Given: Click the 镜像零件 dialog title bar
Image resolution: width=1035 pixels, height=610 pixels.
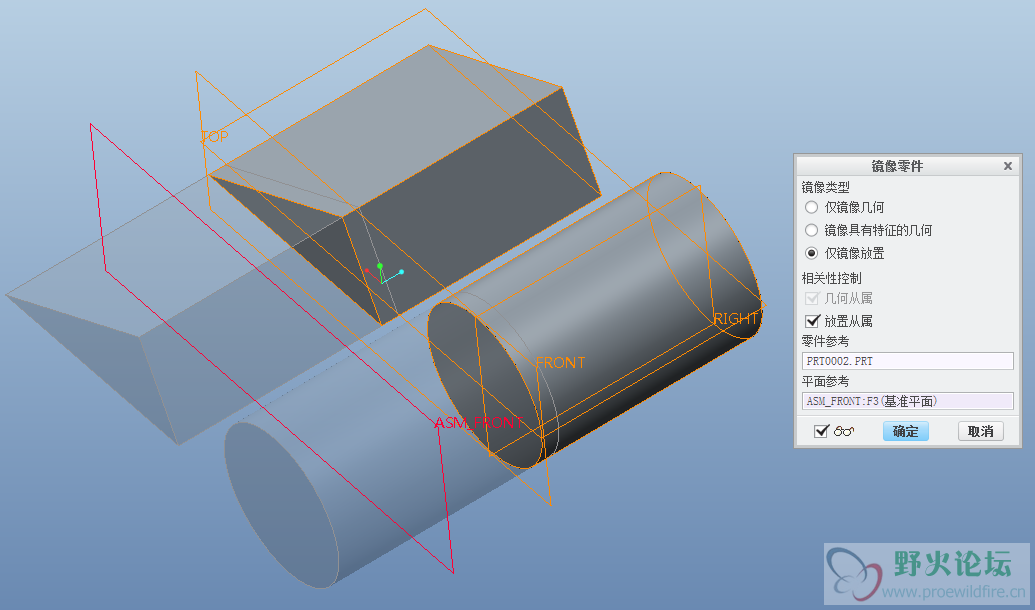Looking at the screenshot, I should point(898,166).
